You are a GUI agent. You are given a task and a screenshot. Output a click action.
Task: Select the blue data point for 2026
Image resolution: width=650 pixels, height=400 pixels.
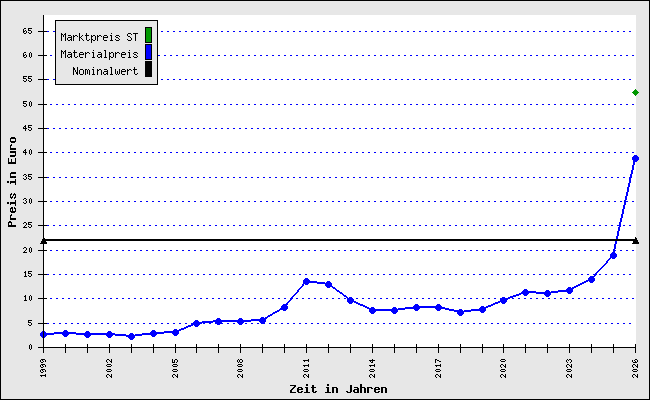(x=635, y=158)
